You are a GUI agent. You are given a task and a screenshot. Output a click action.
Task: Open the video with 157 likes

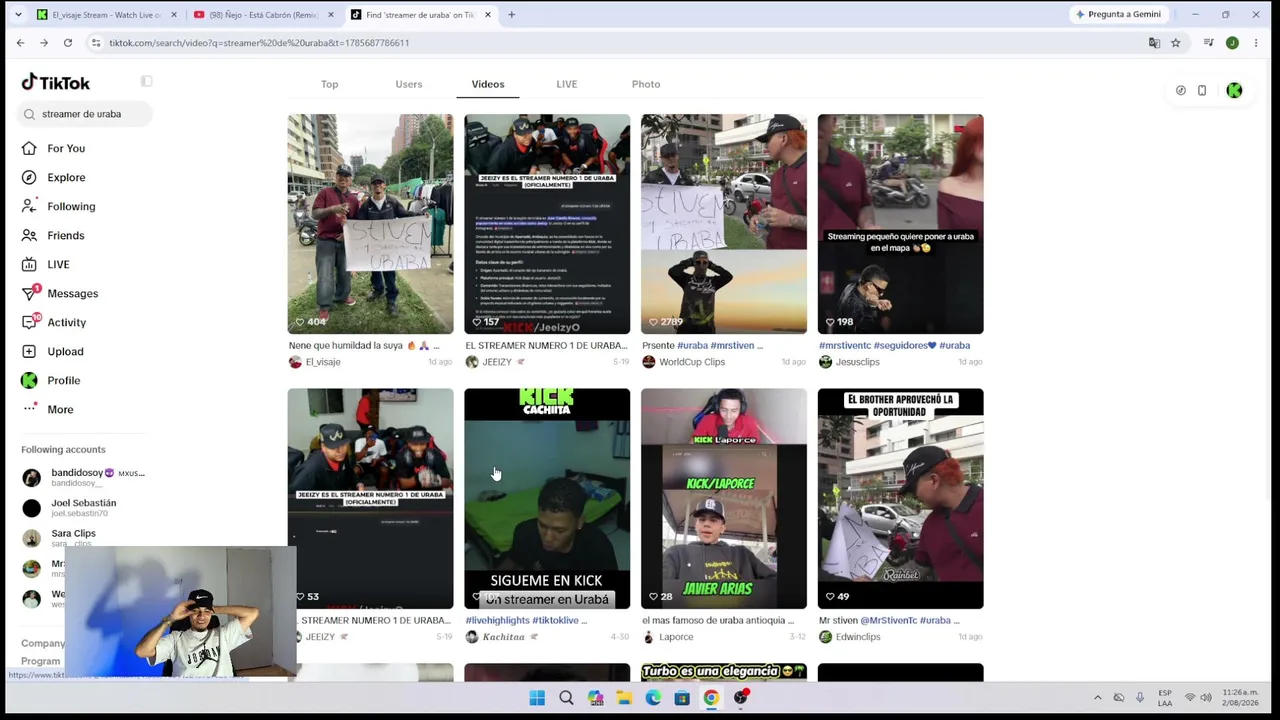pyautogui.click(x=547, y=224)
